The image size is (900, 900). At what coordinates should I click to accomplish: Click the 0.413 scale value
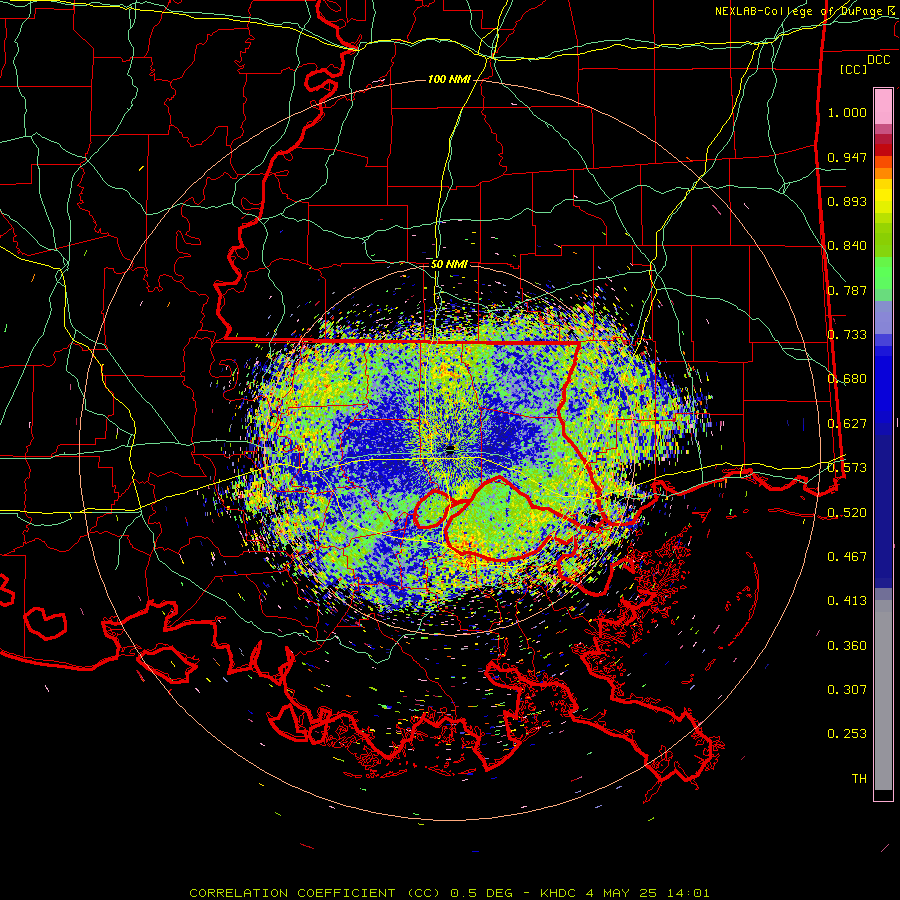coord(847,601)
